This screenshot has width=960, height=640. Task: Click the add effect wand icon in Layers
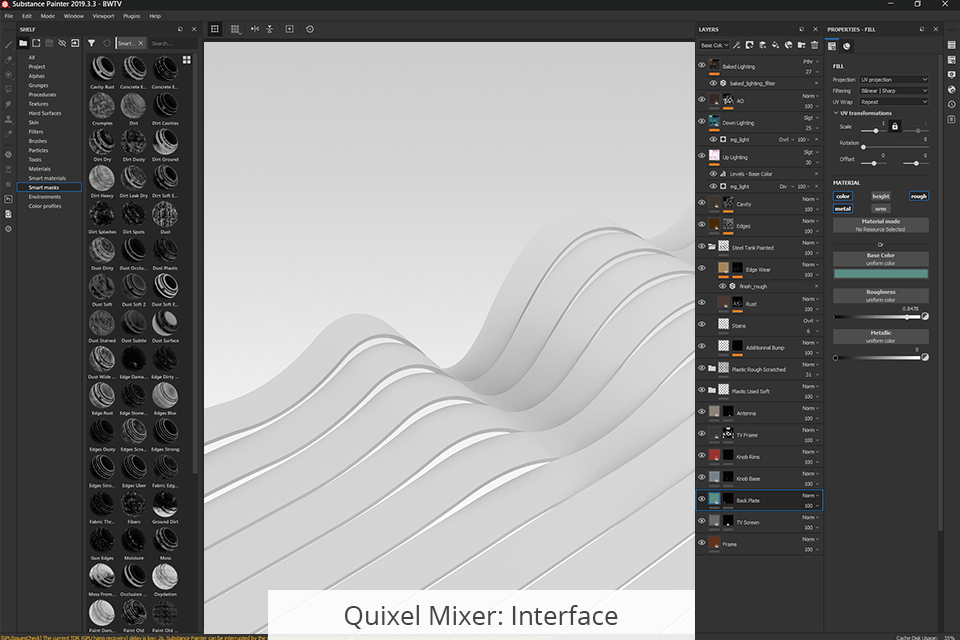pos(737,45)
